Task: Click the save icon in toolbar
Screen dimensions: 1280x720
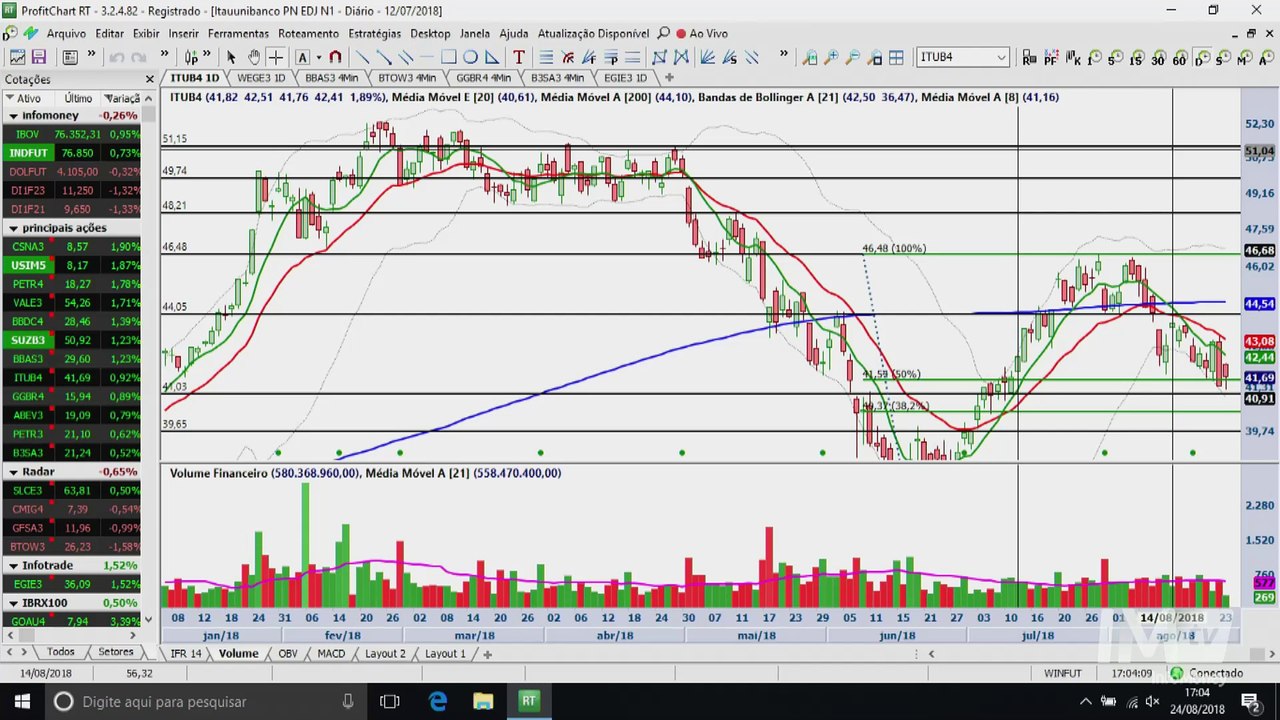Action: (x=39, y=57)
